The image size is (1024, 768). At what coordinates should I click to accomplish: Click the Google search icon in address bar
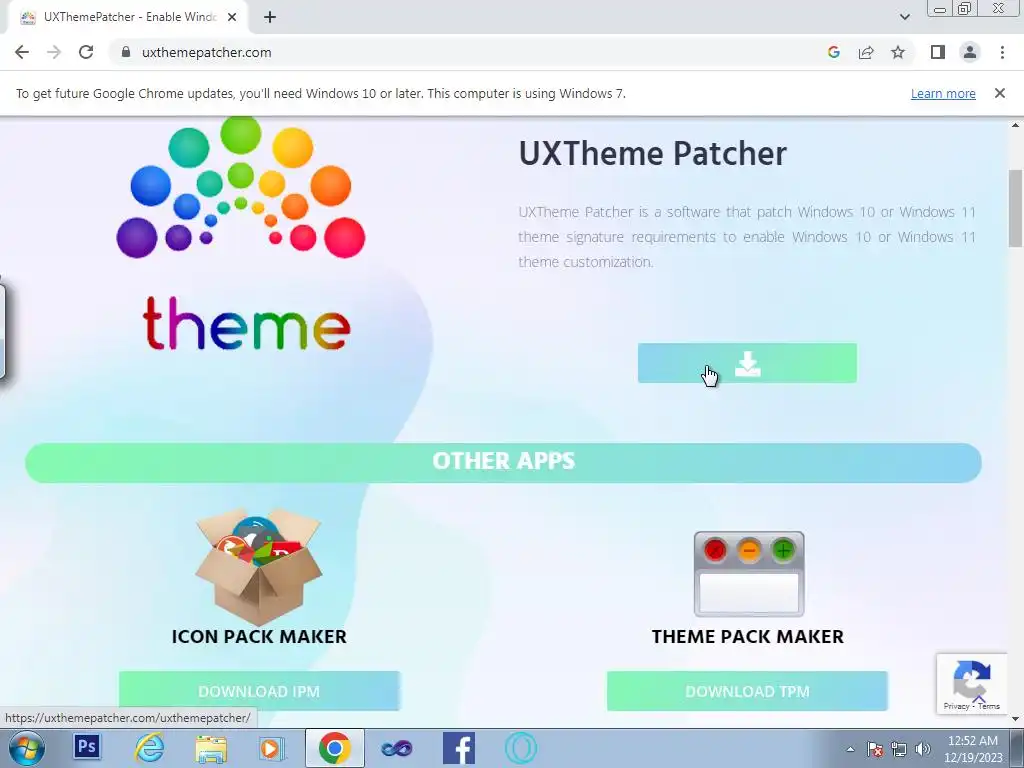[833, 52]
